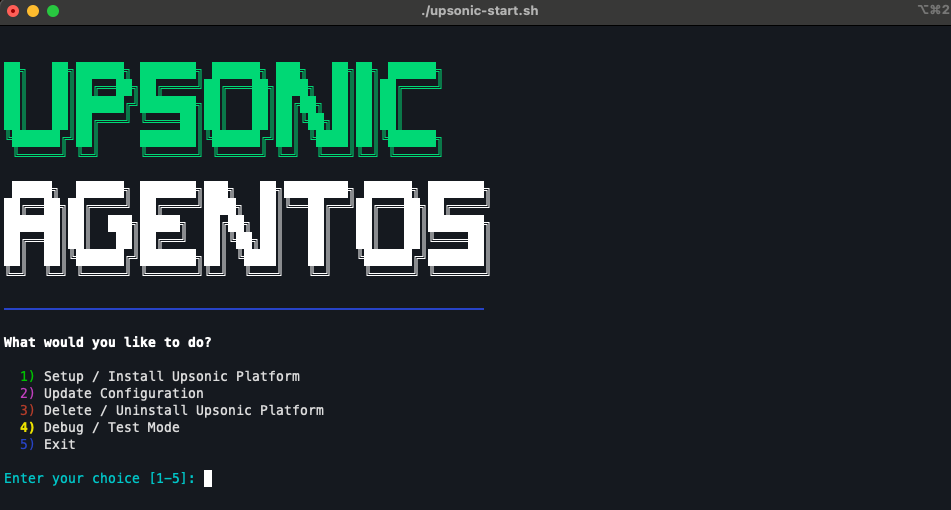Image resolution: width=951 pixels, height=510 pixels.
Task: Click the white AGENTOS ASCII banner
Action: tap(247, 228)
